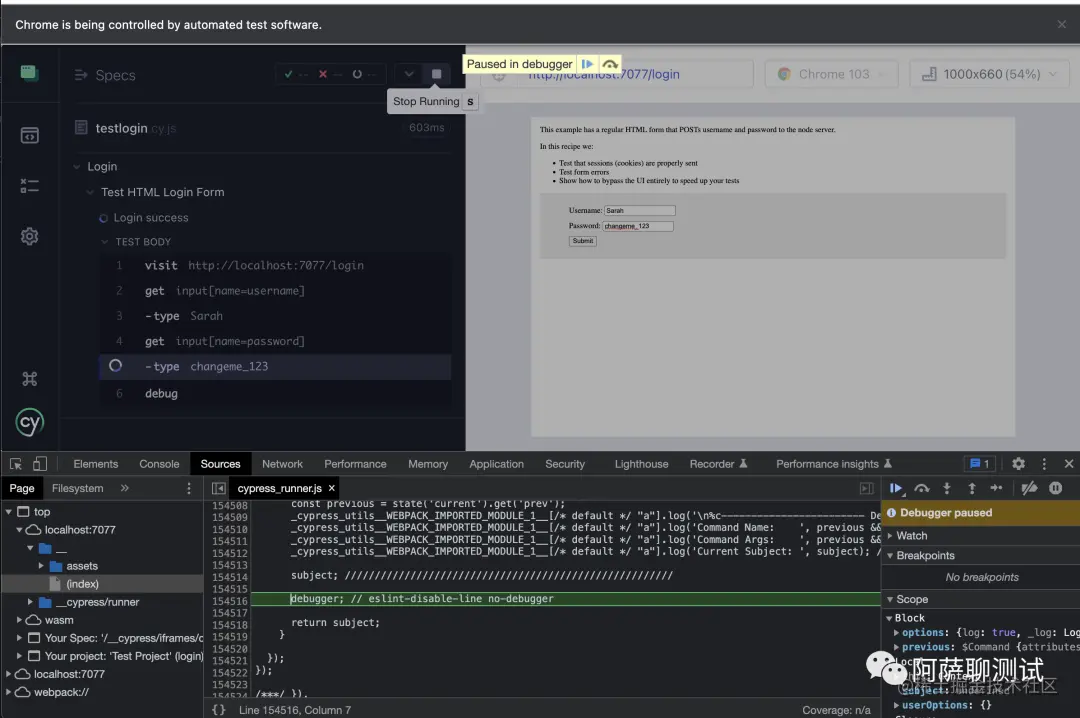Viewport: 1080px width, 718px height.
Task: Stop the running Cypress test
Action: [436, 74]
